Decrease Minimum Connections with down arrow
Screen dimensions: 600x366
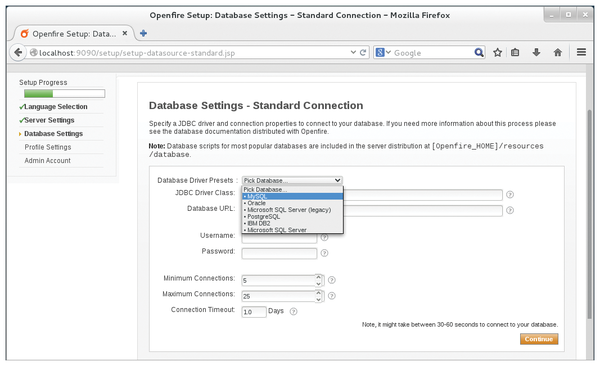tap(319, 283)
